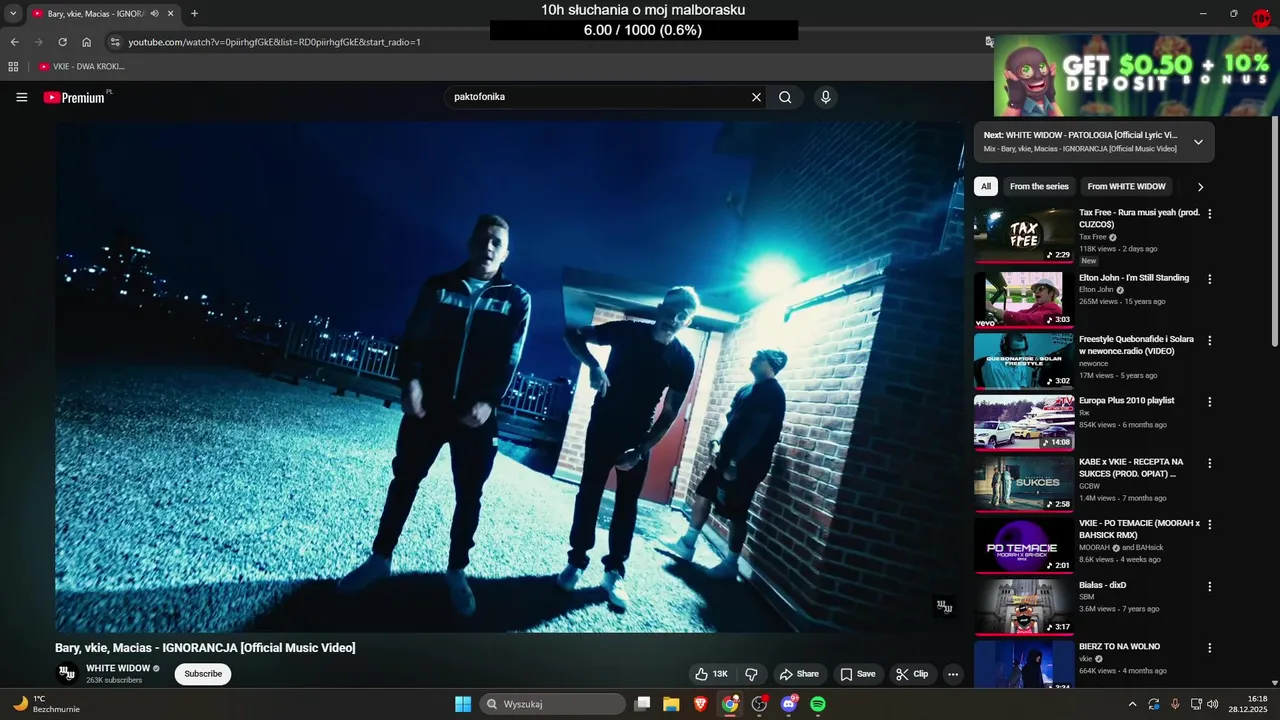Open Europa Plus 2010 playlist thumbnail
1280x720 pixels.
tap(1024, 423)
